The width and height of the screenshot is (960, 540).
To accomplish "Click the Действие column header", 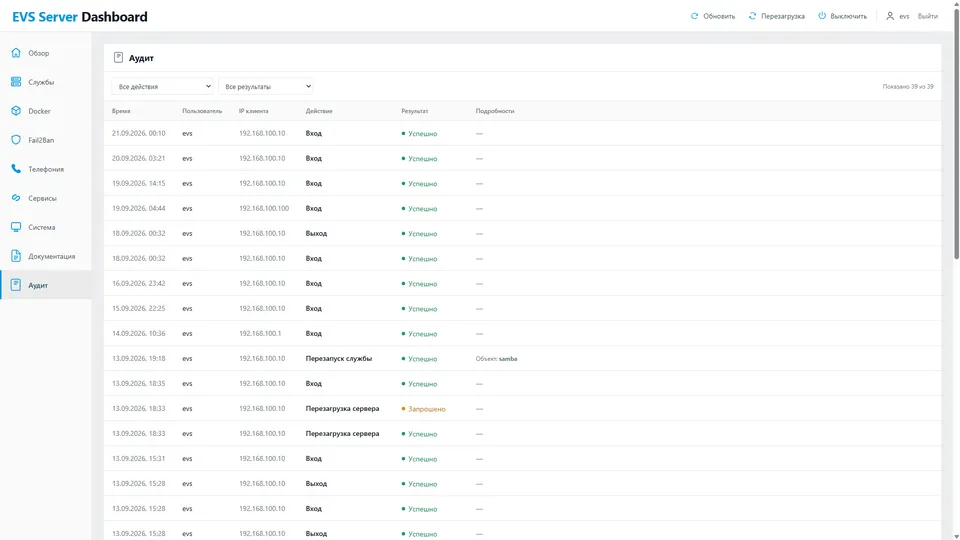I will 319,111.
